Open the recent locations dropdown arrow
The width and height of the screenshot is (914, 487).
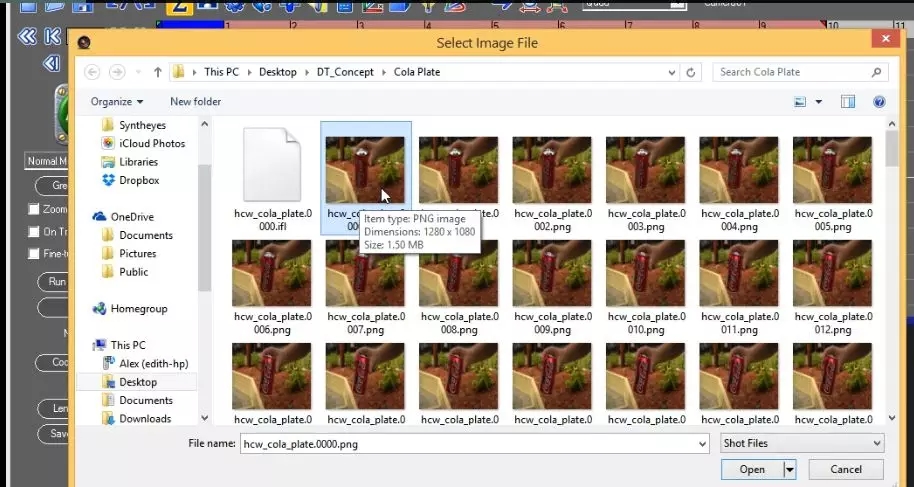click(x=138, y=72)
